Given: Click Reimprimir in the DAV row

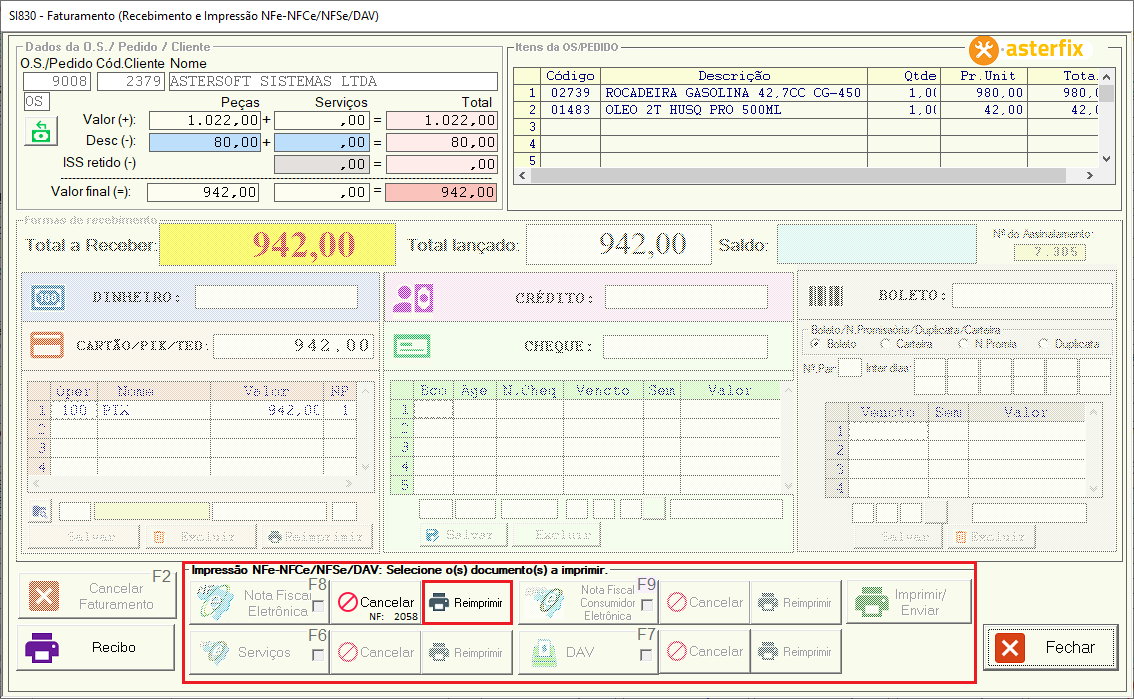Looking at the screenshot, I should click(x=796, y=652).
